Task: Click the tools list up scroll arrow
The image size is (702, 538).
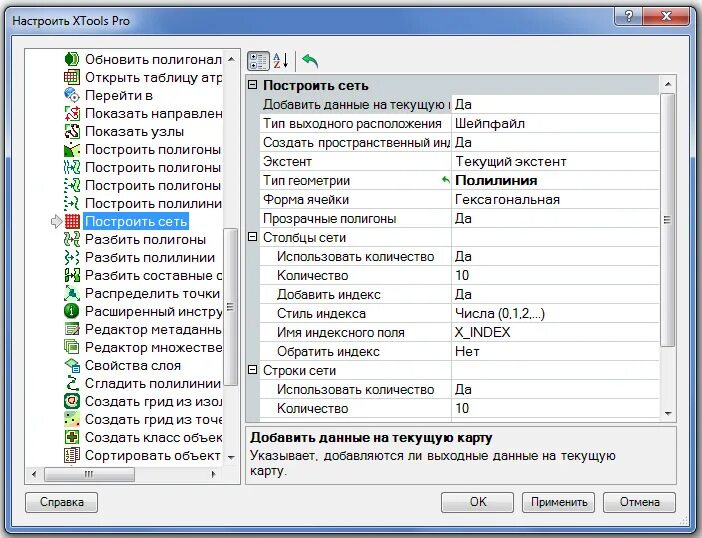Action: (x=231, y=59)
